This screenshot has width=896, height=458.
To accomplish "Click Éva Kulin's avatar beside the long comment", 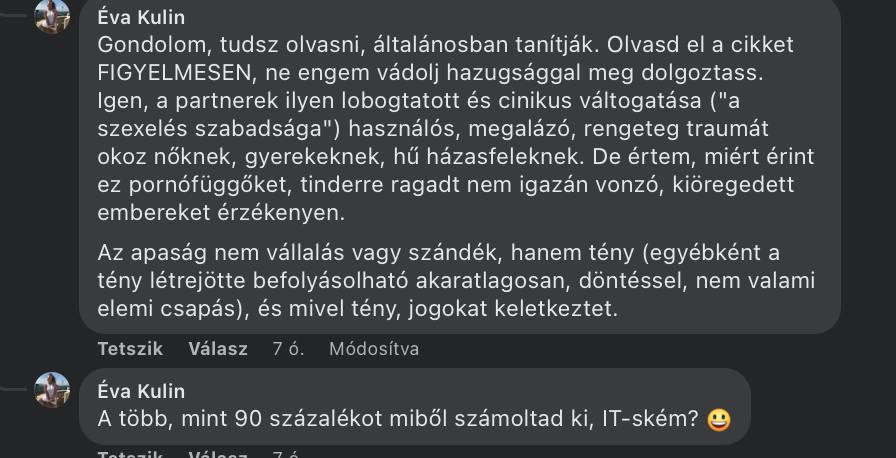I will click(52, 15).
